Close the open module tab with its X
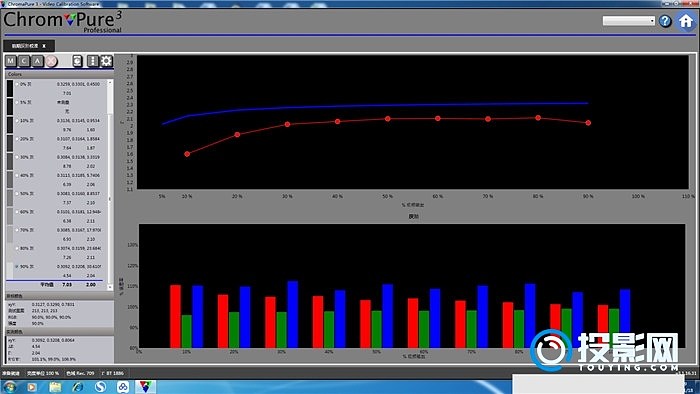This screenshot has width=700, height=394. coord(44,46)
